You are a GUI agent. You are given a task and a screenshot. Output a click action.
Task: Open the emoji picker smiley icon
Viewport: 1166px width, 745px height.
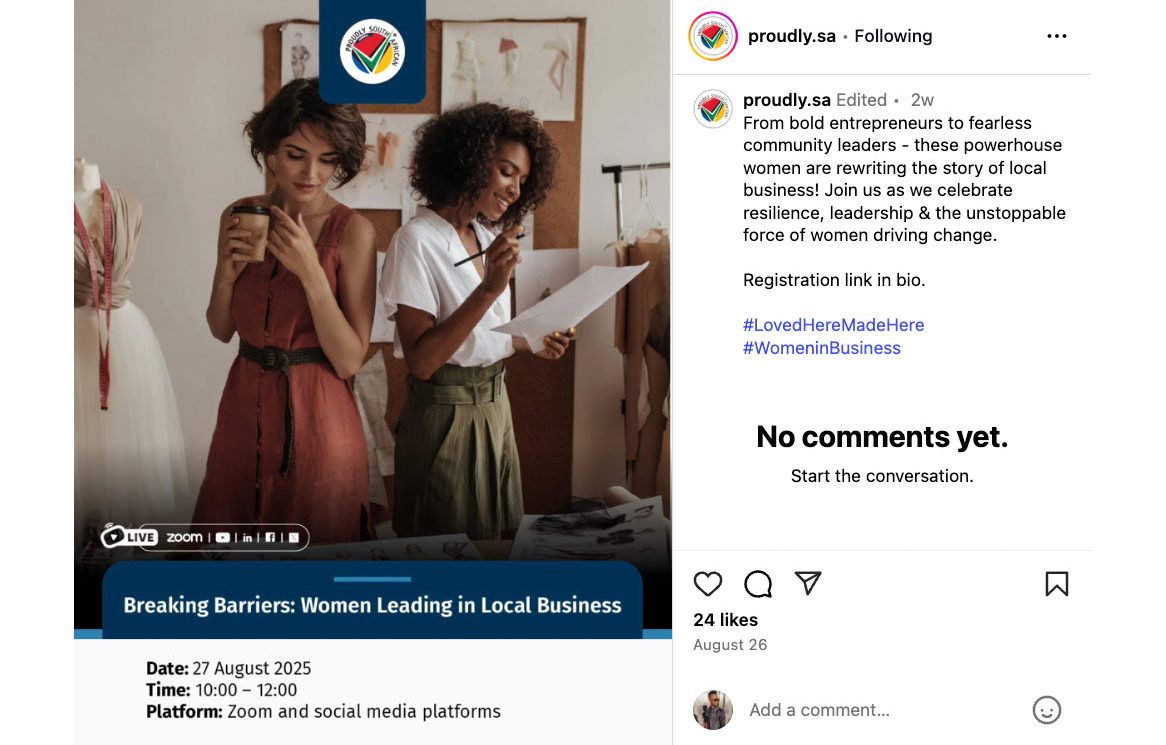coord(1046,710)
